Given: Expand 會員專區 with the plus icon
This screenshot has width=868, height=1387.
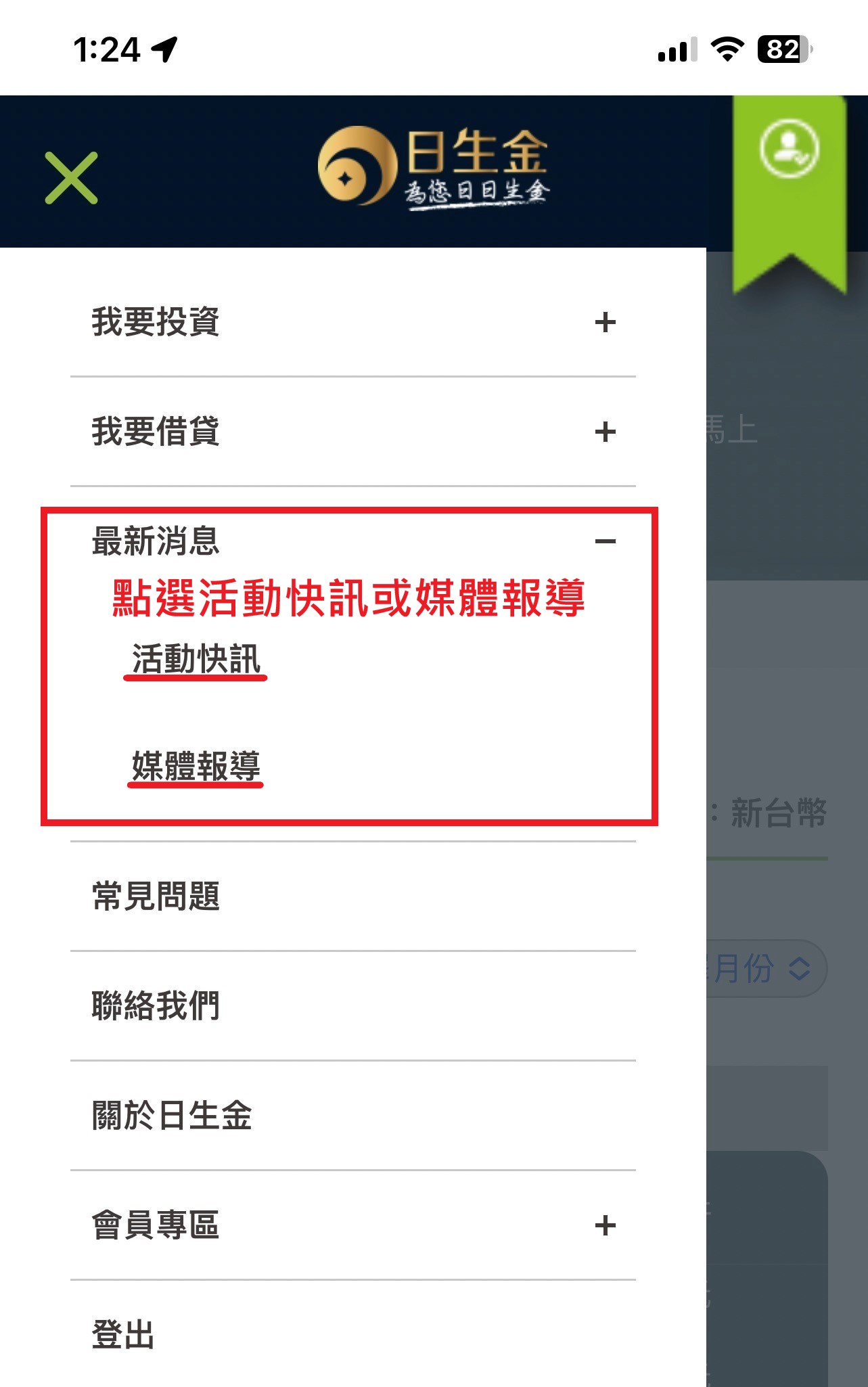Looking at the screenshot, I should [x=605, y=1225].
